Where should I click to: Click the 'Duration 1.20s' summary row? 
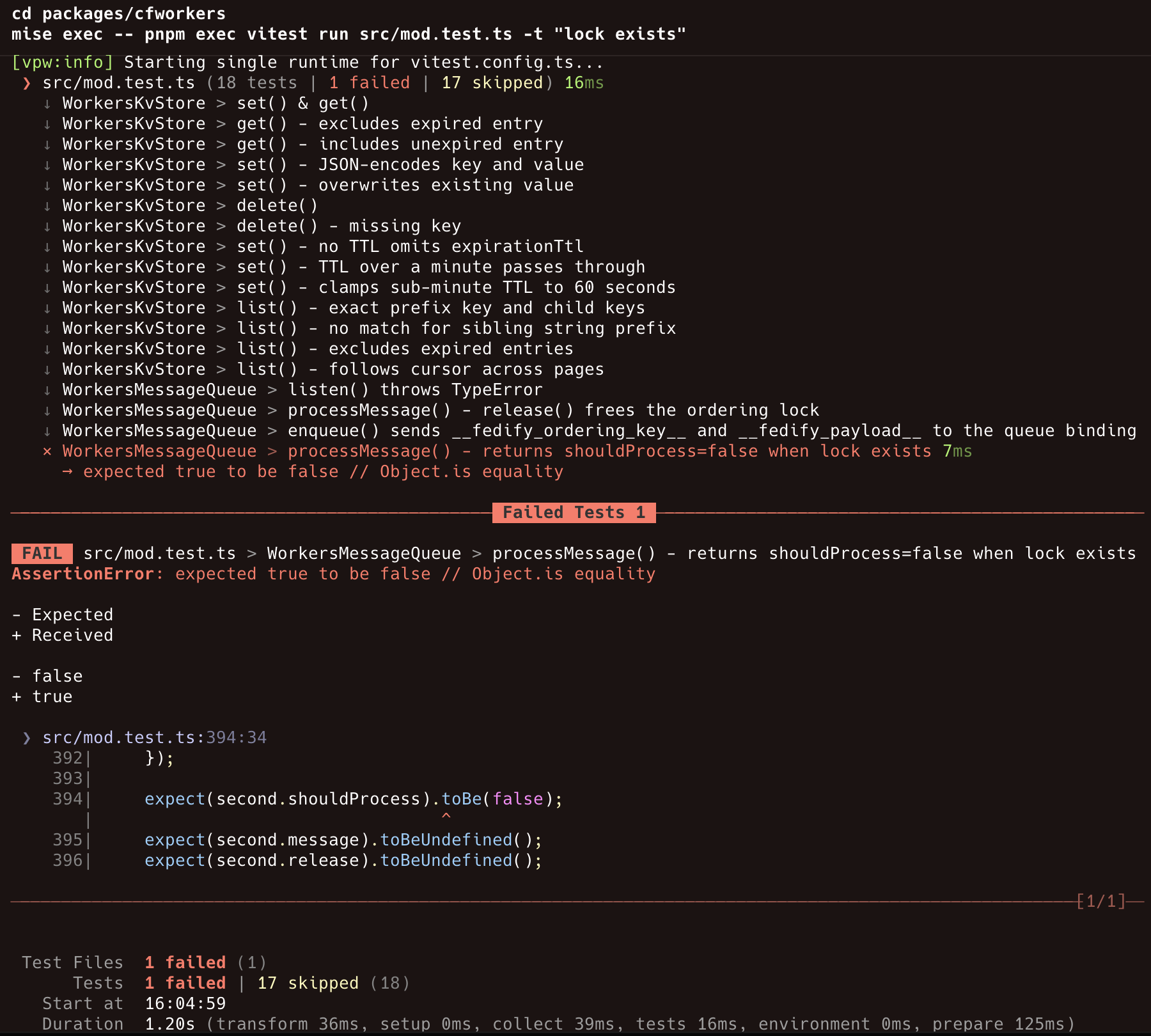point(558,1024)
